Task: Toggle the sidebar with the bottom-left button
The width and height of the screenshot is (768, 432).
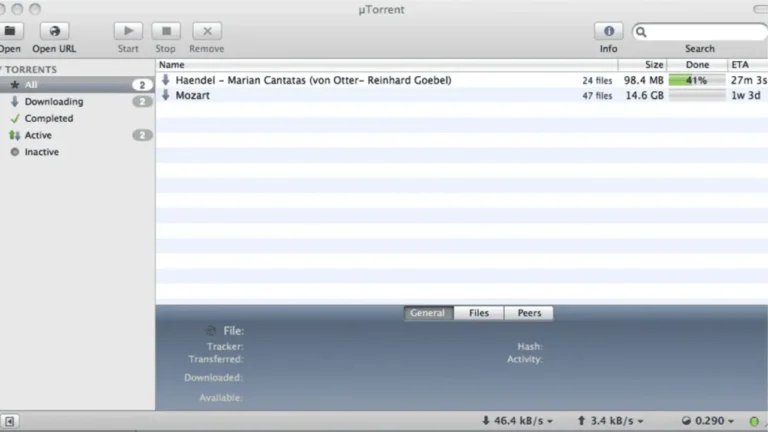Action: 9,421
